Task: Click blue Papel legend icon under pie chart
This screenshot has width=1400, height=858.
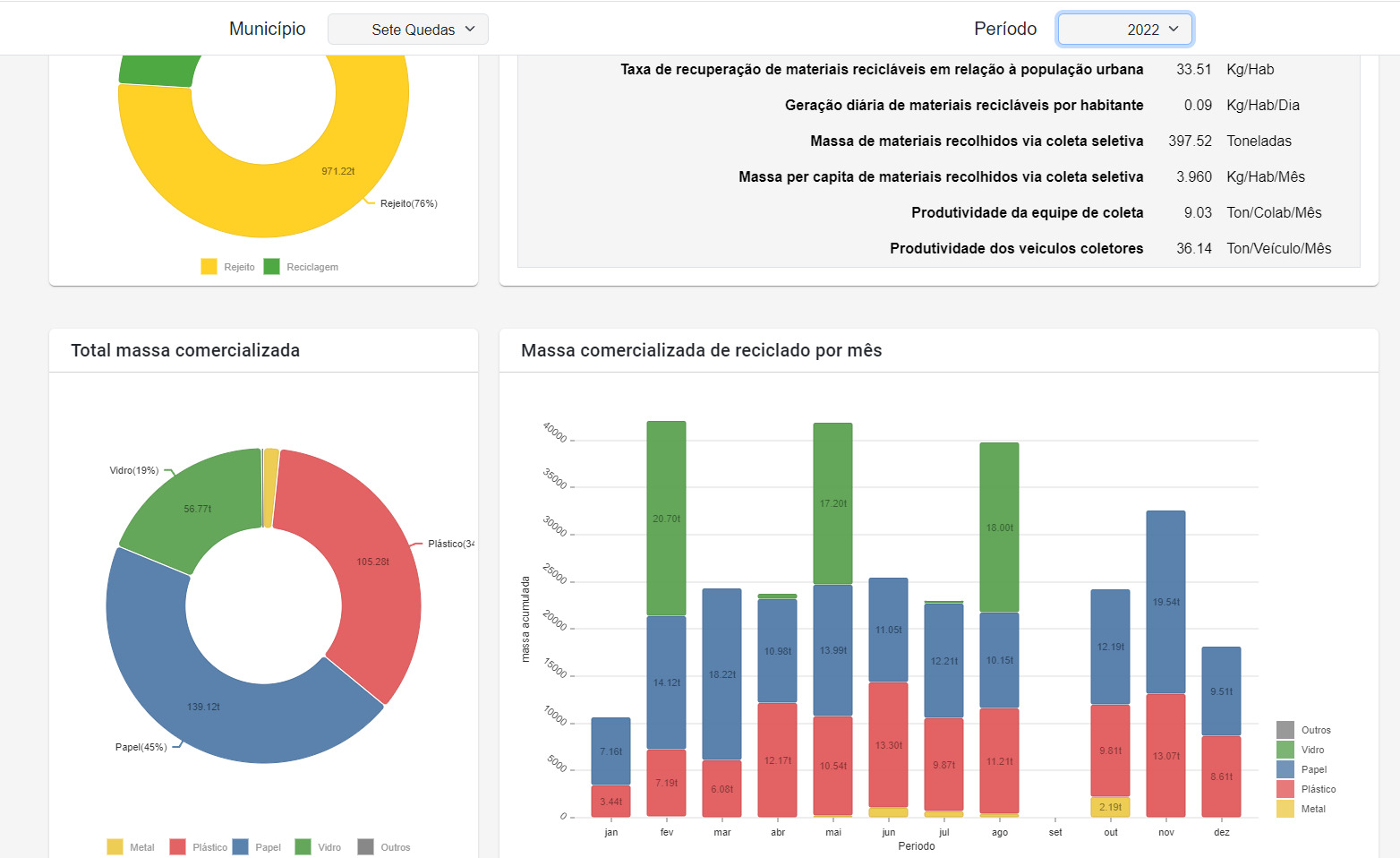Action: (241, 847)
